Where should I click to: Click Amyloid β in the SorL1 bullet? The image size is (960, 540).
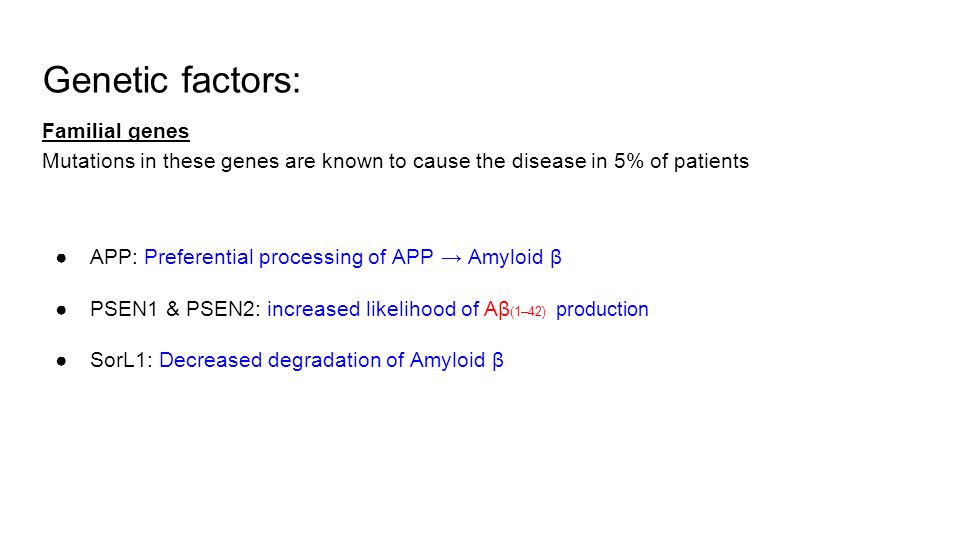[x=457, y=361]
